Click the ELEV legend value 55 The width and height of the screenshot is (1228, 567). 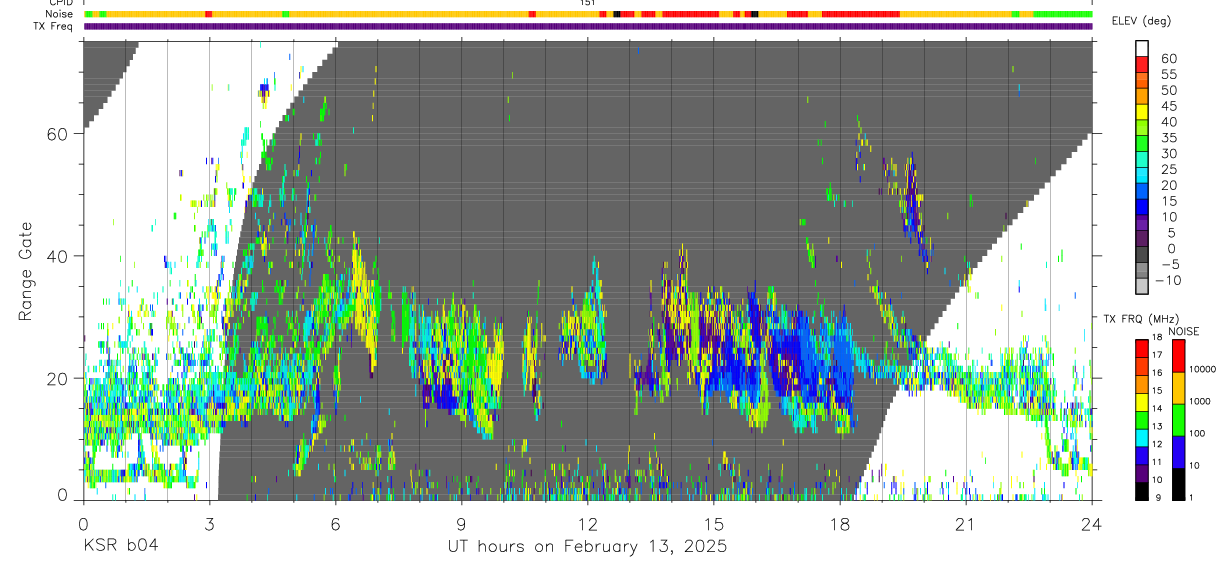[1168, 74]
